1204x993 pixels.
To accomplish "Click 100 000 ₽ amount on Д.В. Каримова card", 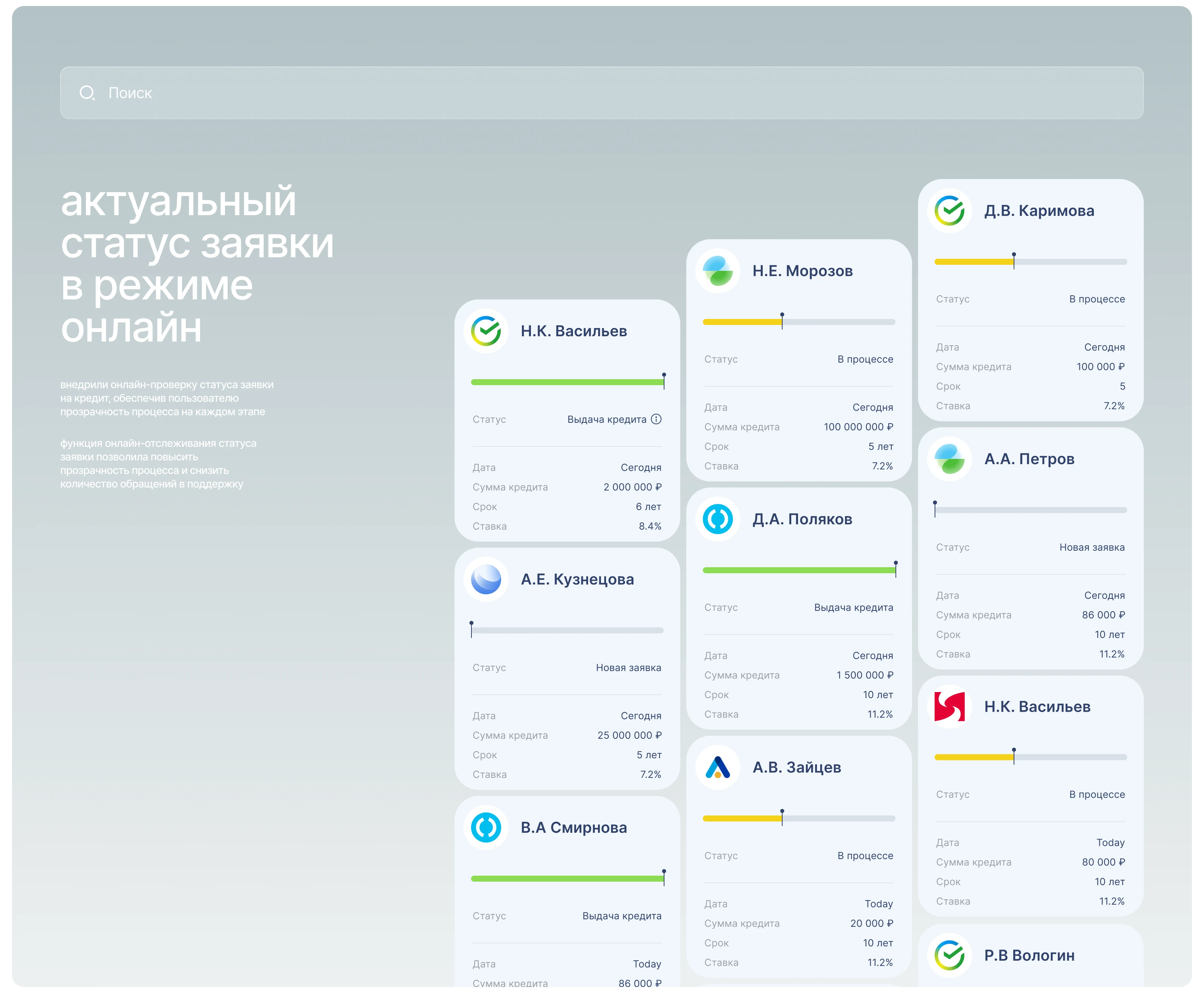I will (x=1101, y=367).
